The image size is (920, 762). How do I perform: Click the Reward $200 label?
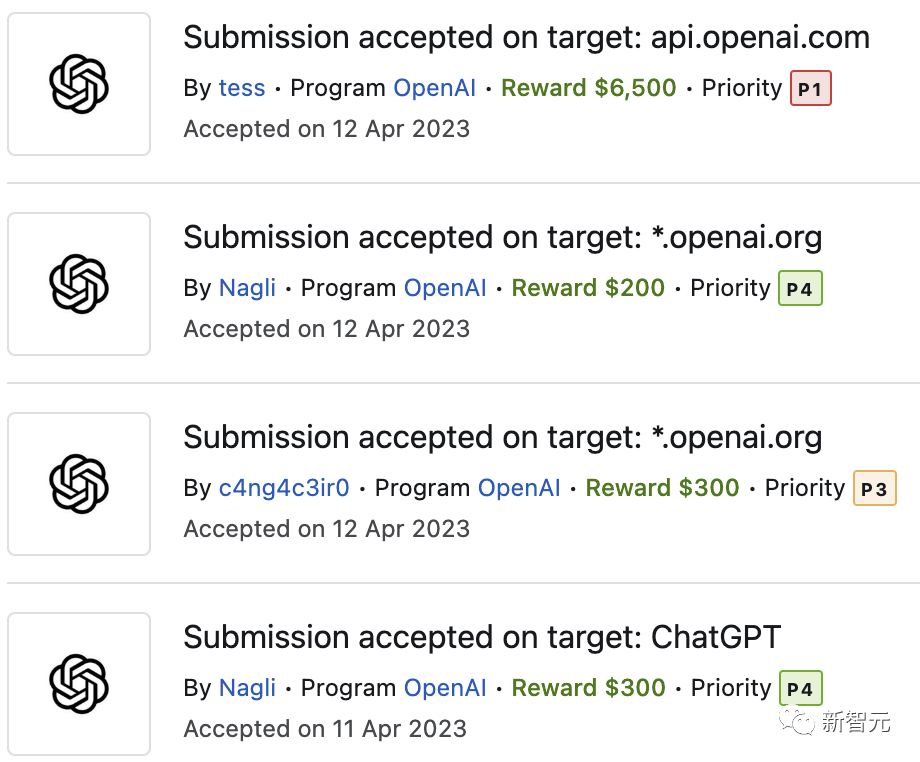pos(588,288)
